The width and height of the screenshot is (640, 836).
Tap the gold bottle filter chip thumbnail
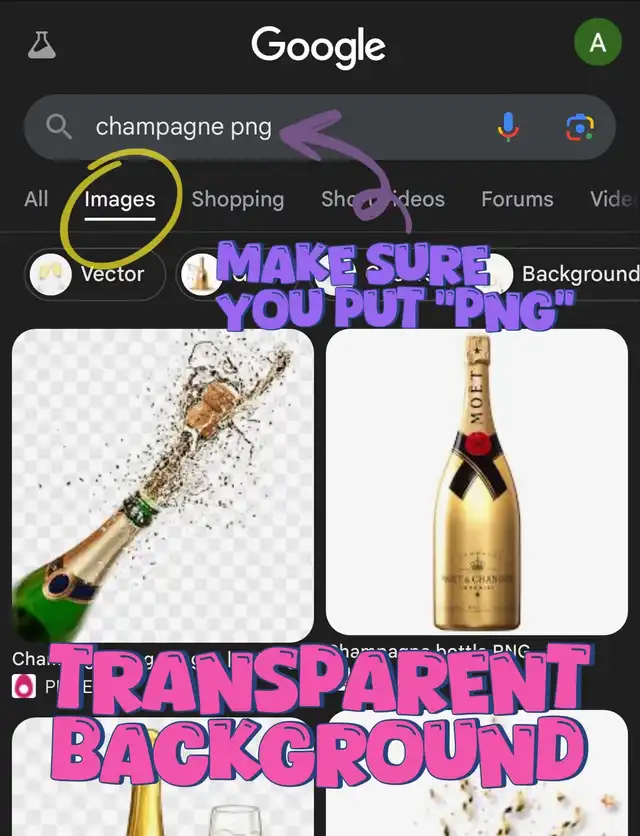coord(201,274)
